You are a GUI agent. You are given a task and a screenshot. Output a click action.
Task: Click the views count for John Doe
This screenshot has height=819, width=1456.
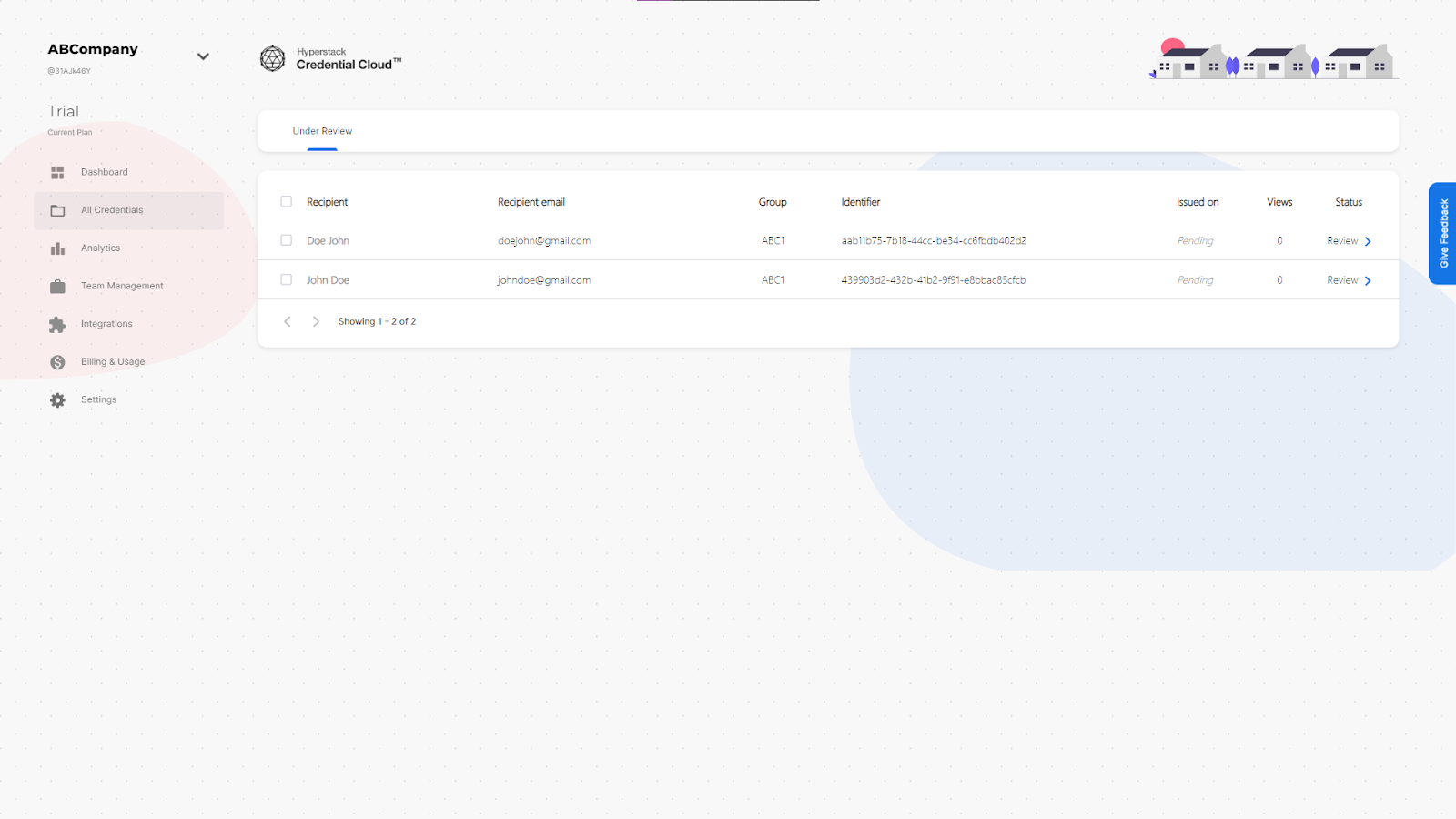coord(1279,280)
